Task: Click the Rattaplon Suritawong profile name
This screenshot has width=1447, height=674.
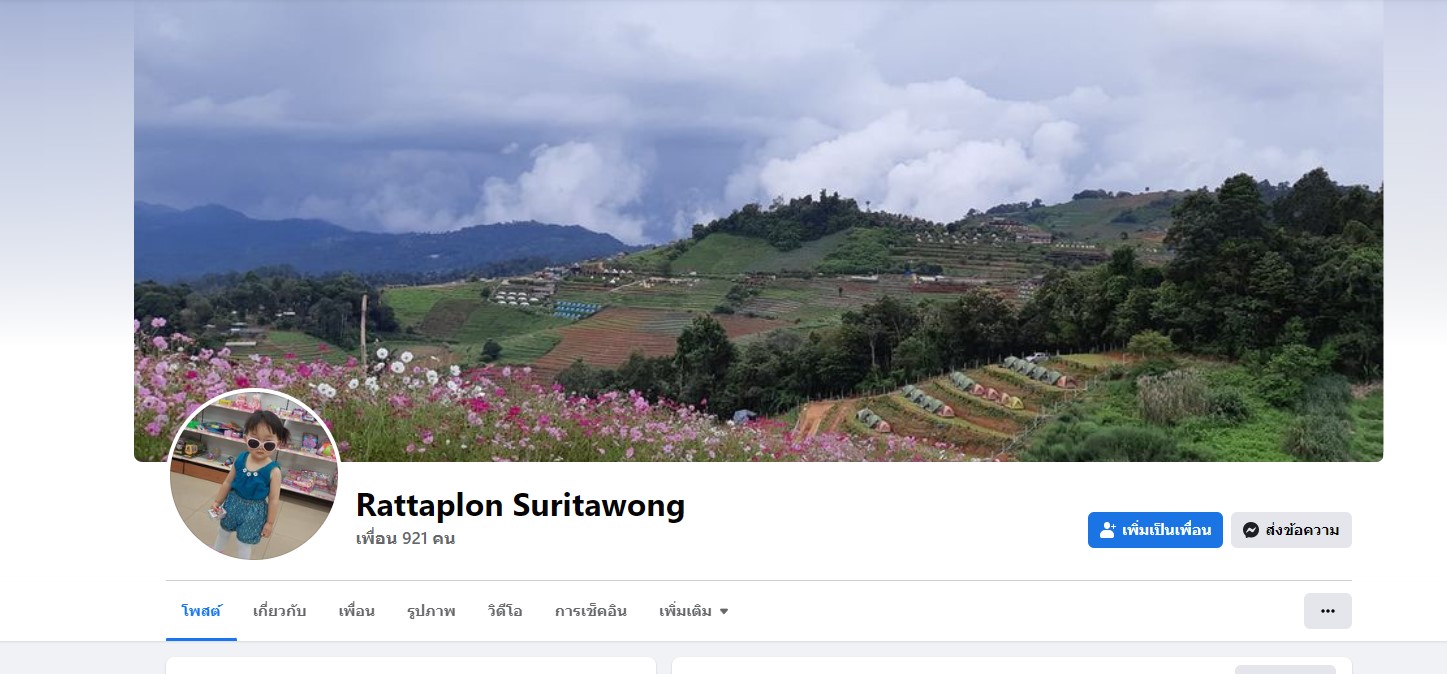Action: pos(520,505)
